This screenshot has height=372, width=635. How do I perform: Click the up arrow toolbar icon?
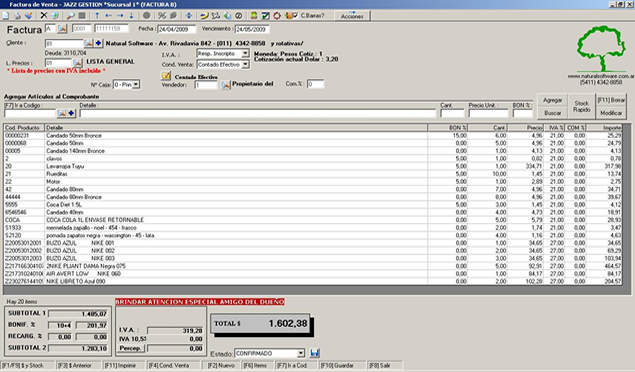pyautogui.click(x=97, y=15)
